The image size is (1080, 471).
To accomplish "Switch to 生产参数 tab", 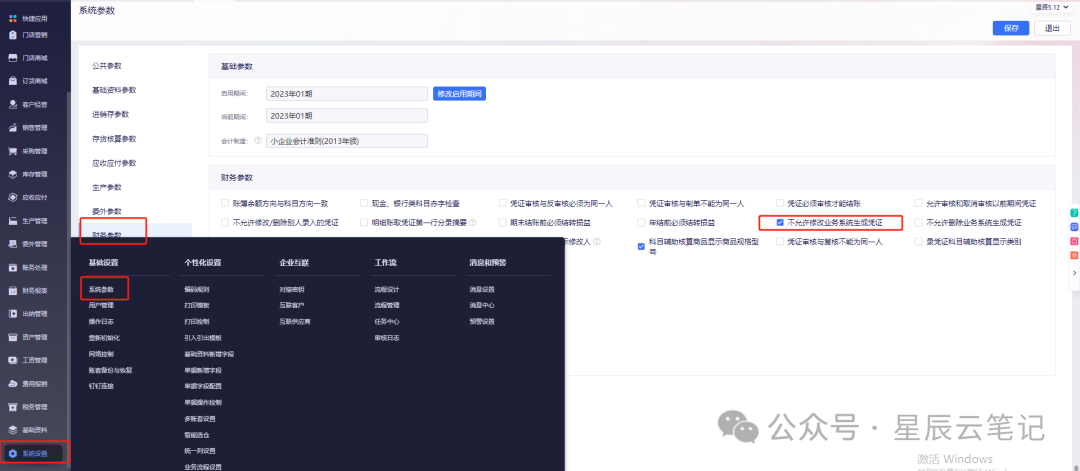I will click(107, 187).
